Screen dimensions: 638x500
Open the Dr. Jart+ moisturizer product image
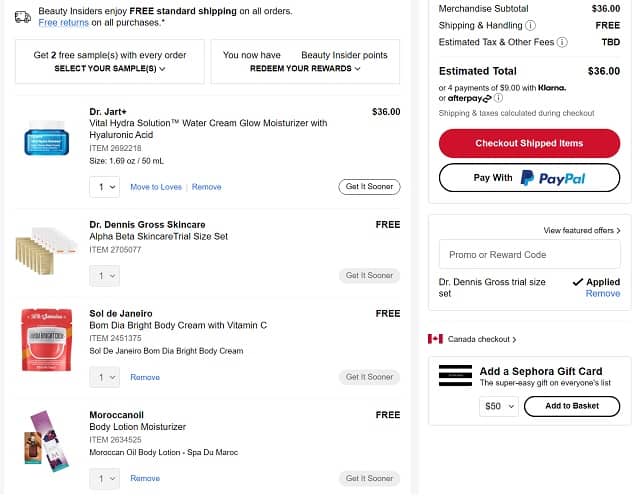click(x=48, y=140)
